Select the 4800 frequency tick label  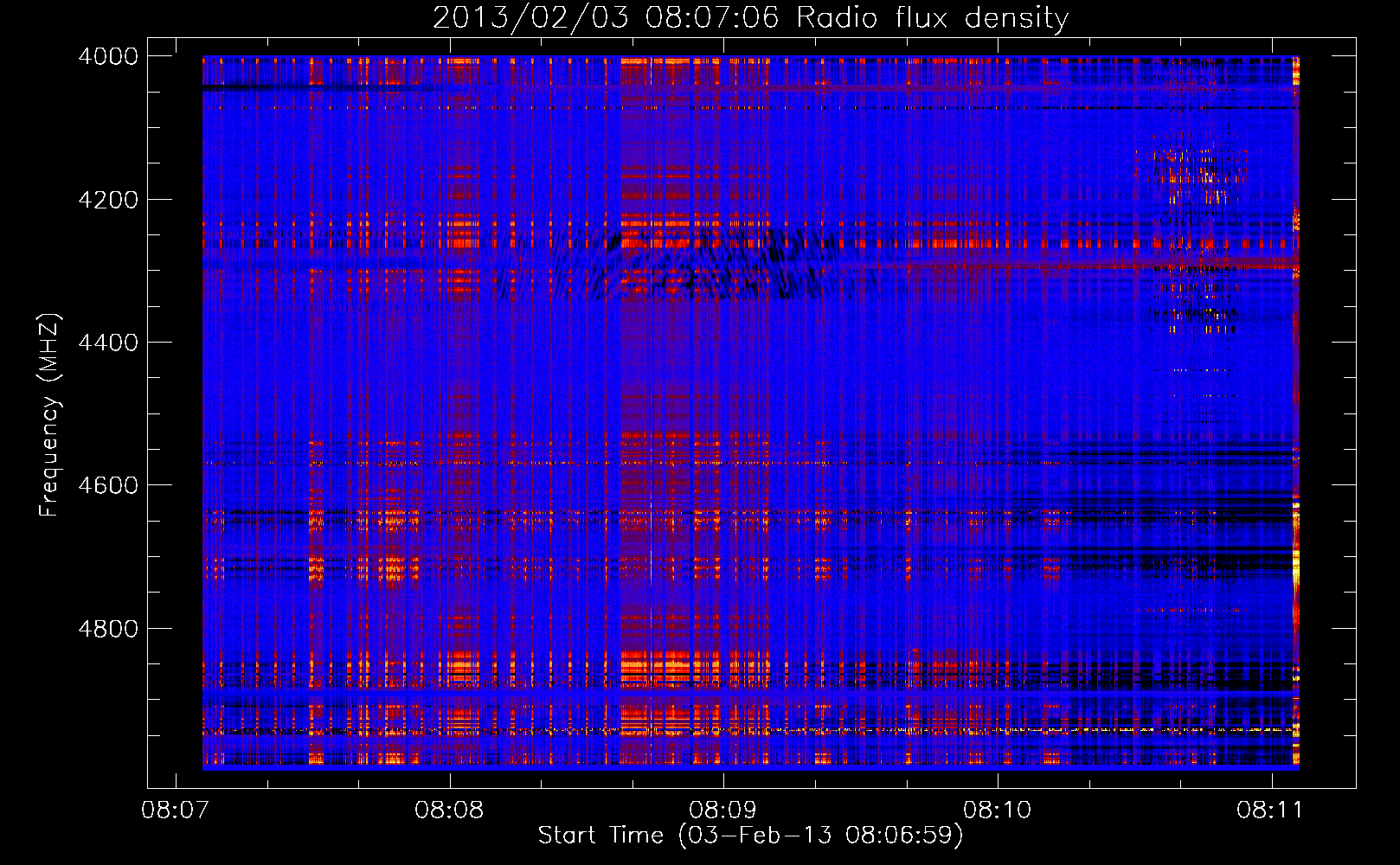(x=108, y=629)
